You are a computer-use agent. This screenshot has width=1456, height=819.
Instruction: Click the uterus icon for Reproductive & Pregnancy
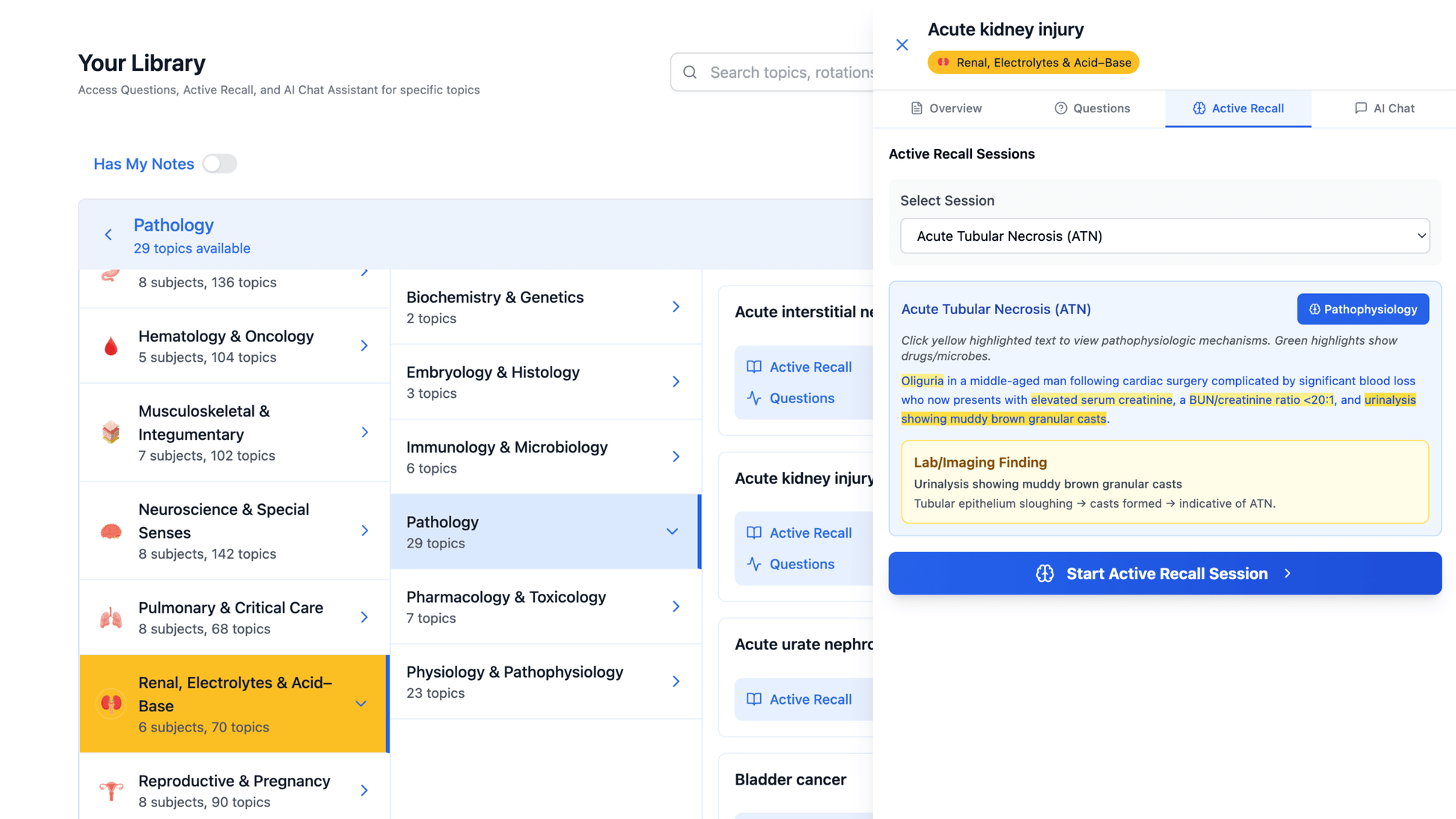pos(111,791)
